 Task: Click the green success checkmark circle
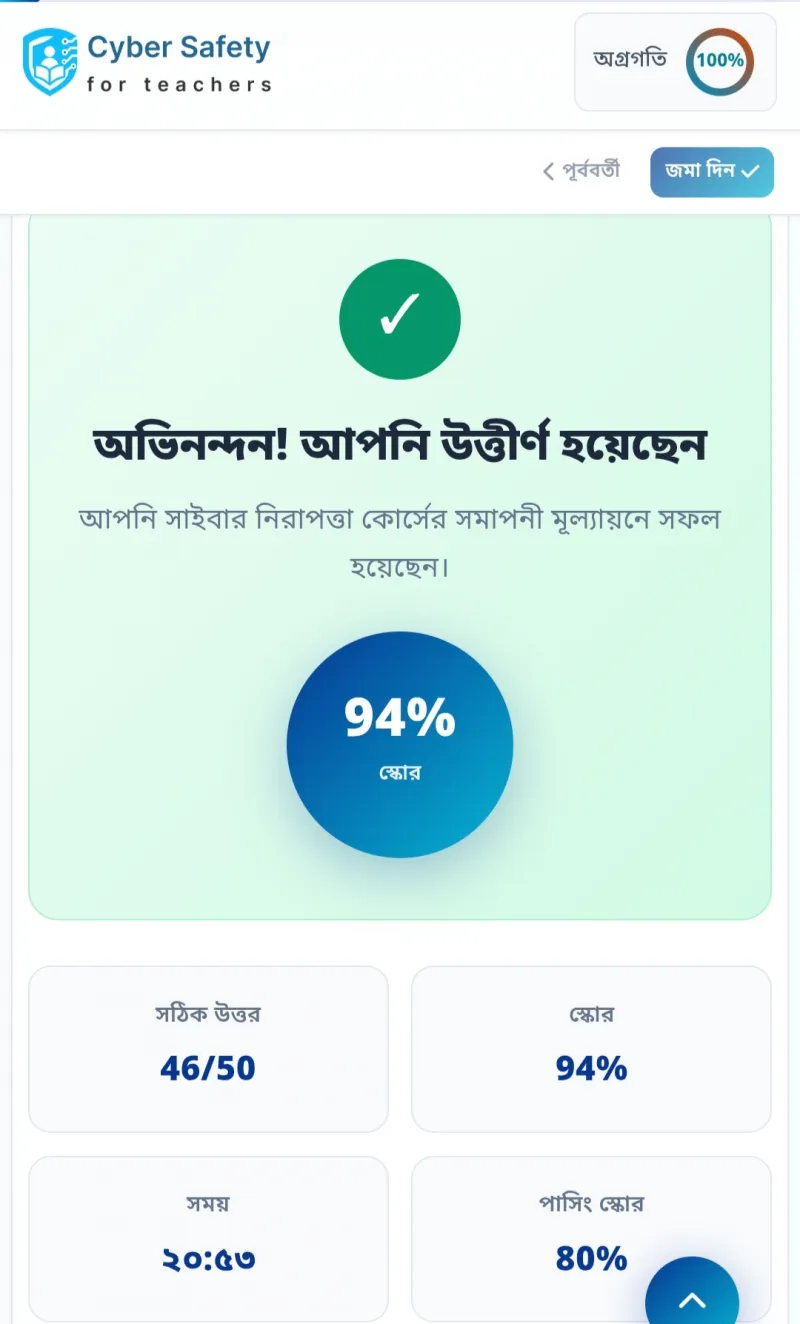coord(400,318)
